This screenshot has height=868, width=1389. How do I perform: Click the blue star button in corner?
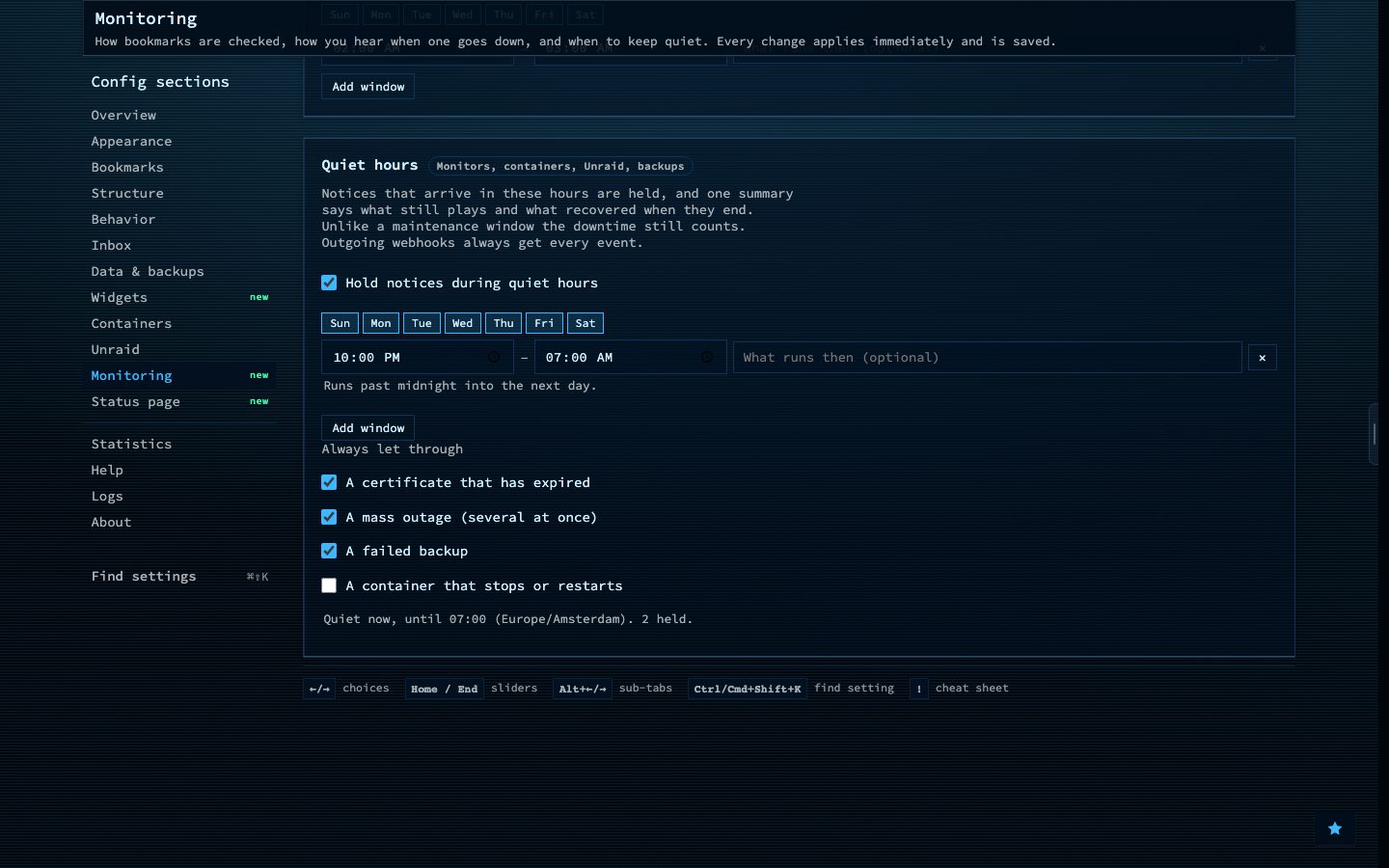(x=1335, y=828)
